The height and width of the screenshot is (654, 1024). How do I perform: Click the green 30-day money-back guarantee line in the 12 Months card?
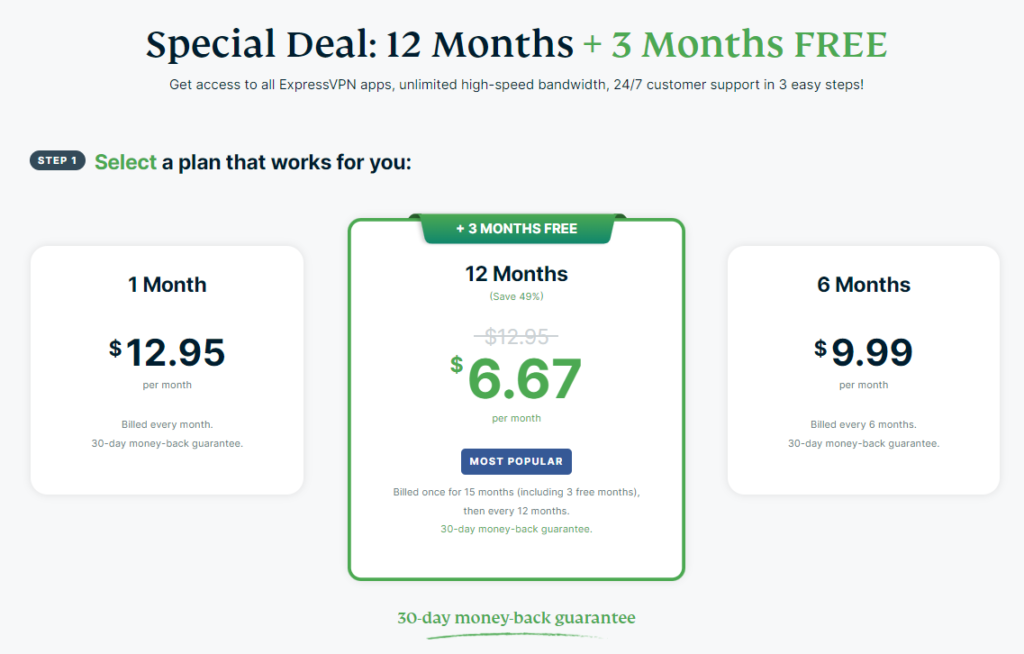(x=516, y=529)
